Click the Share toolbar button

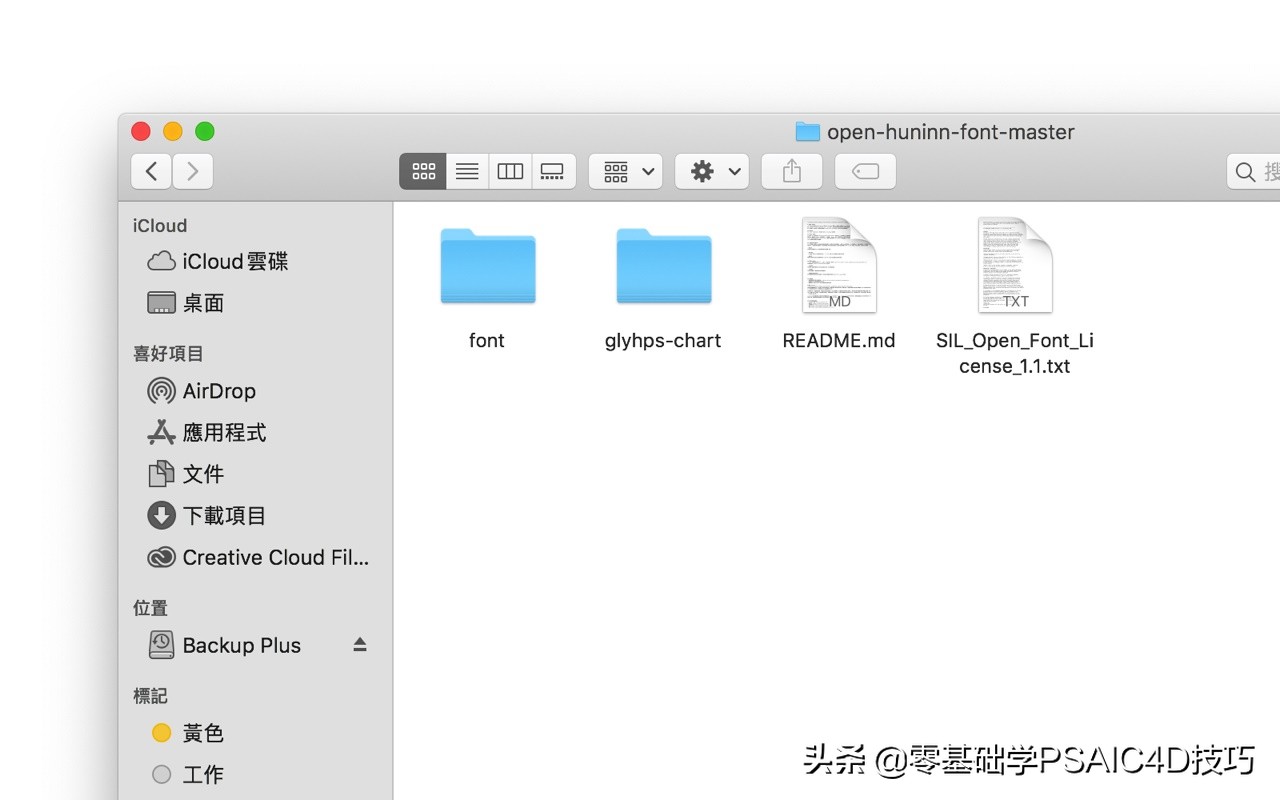pyautogui.click(x=792, y=171)
